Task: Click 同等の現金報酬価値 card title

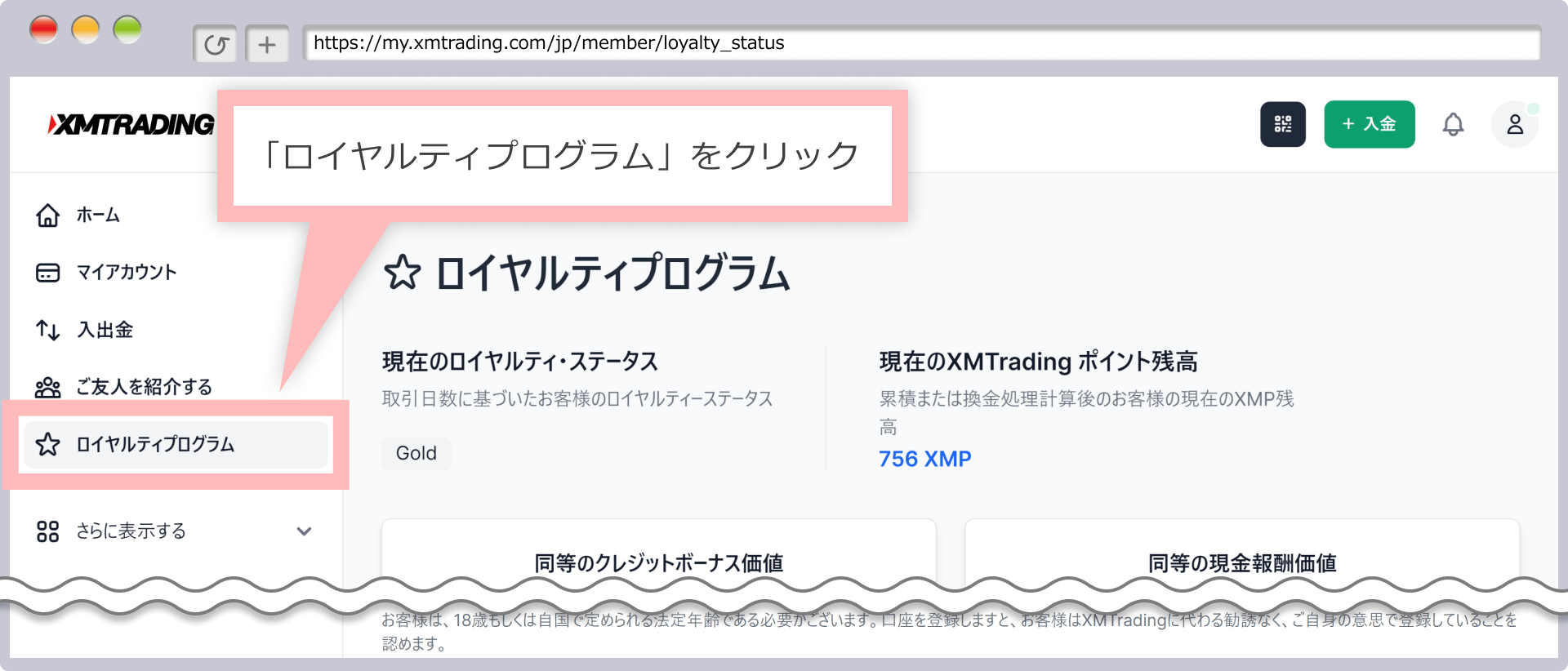Action: [1242, 563]
